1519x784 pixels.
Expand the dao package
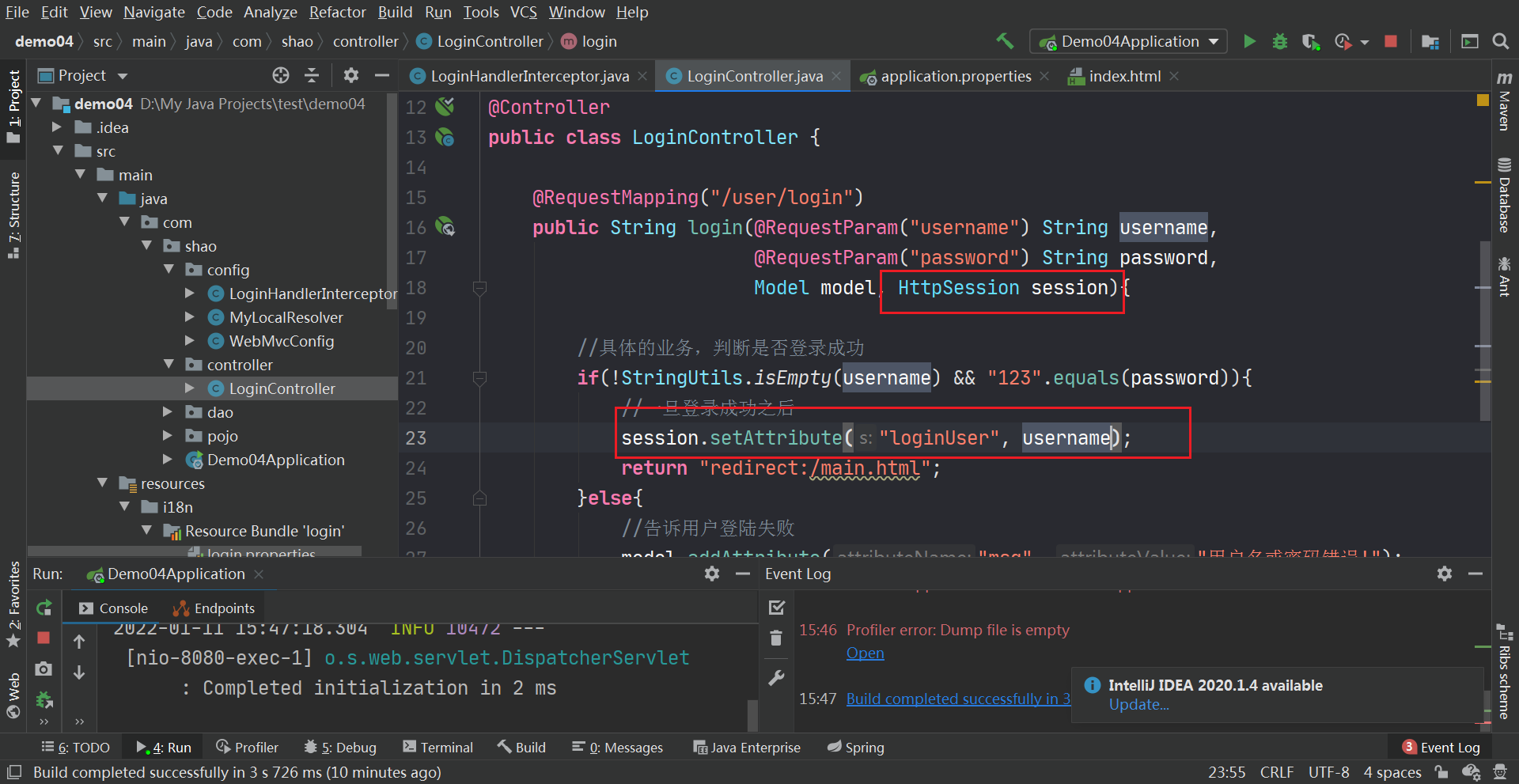[x=168, y=411]
